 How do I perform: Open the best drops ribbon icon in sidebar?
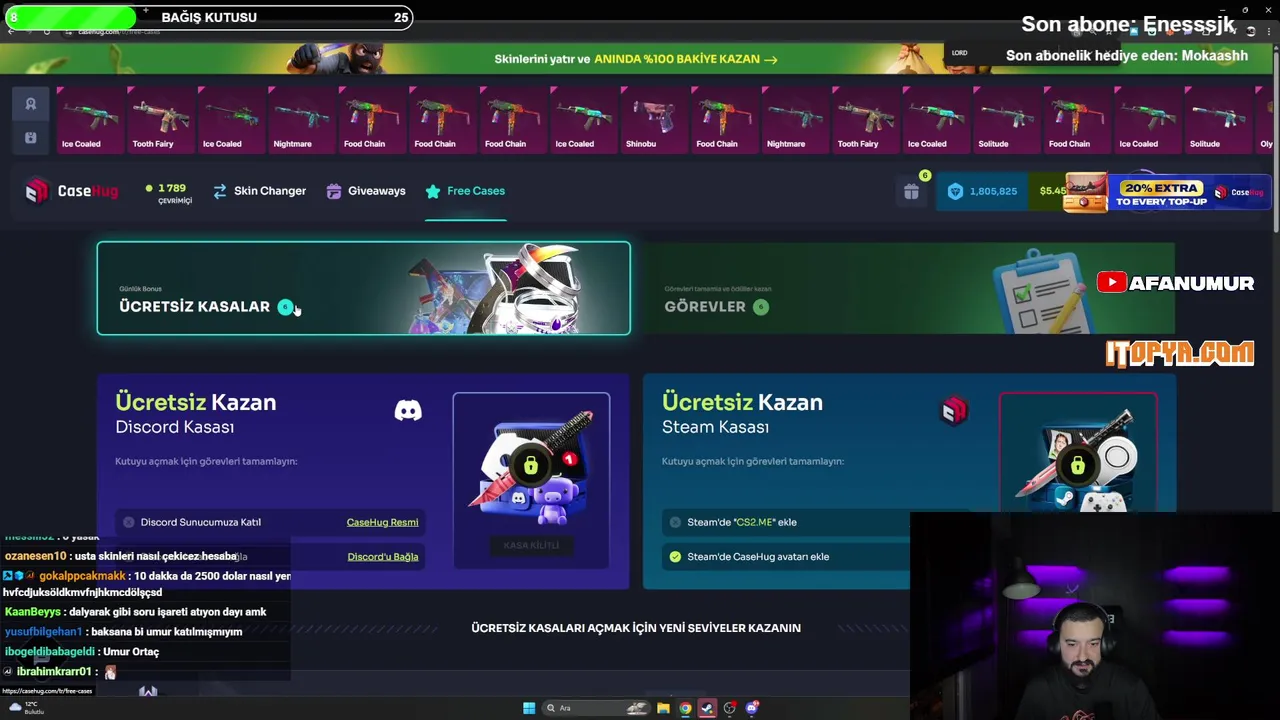coord(30,104)
